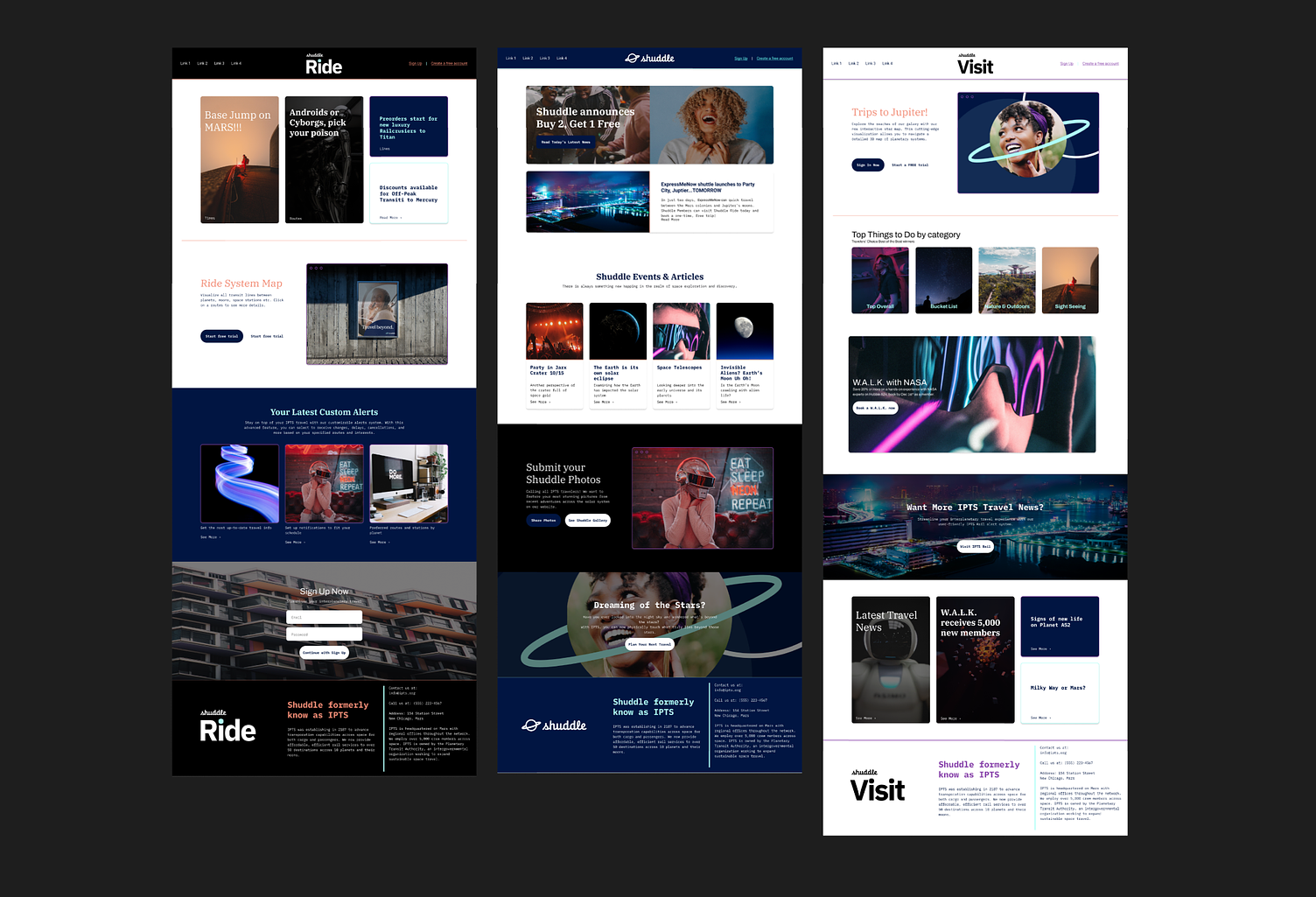1316x897 pixels.
Task: Click the See Shuddle Gallery button
Action: pos(587,520)
